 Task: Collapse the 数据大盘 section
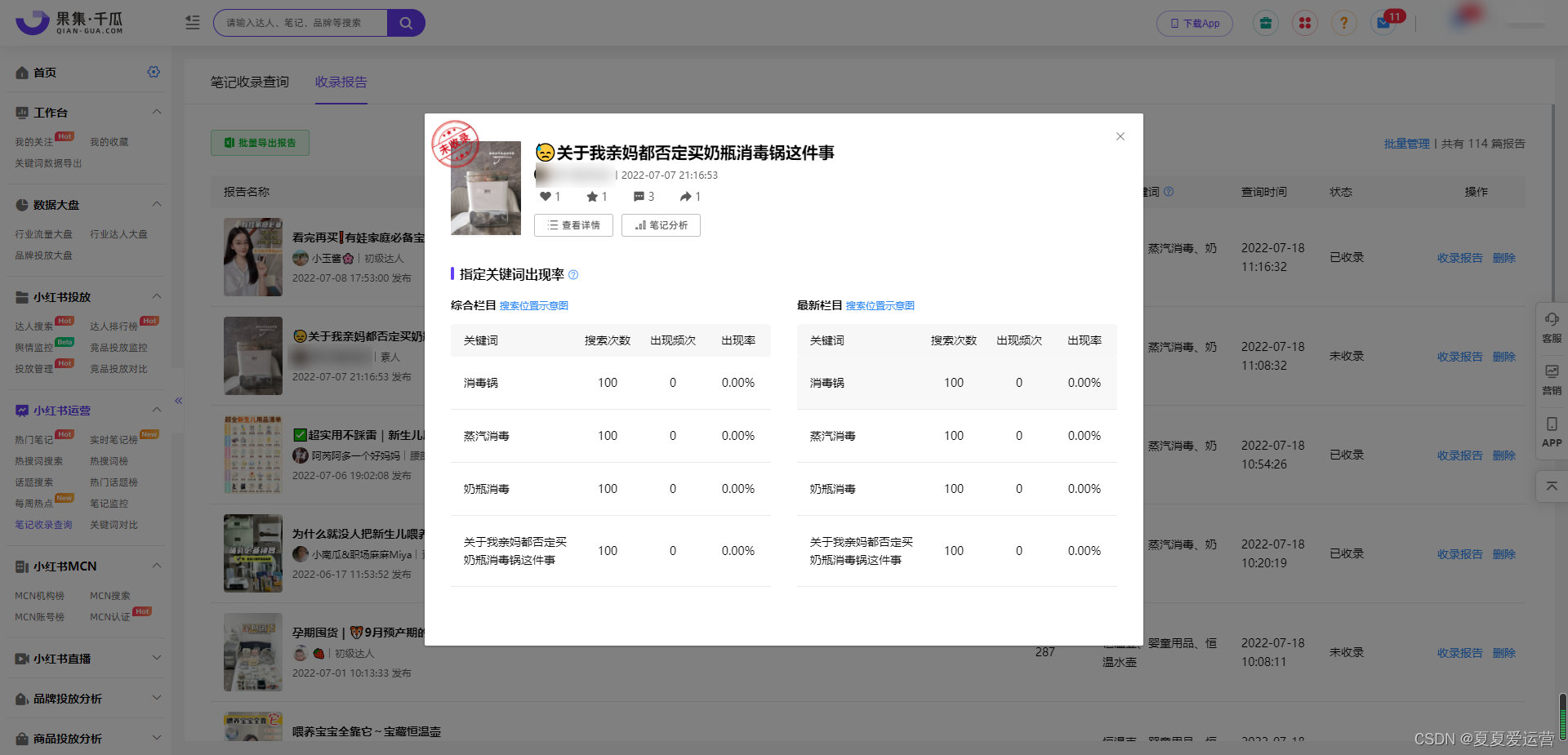157,204
